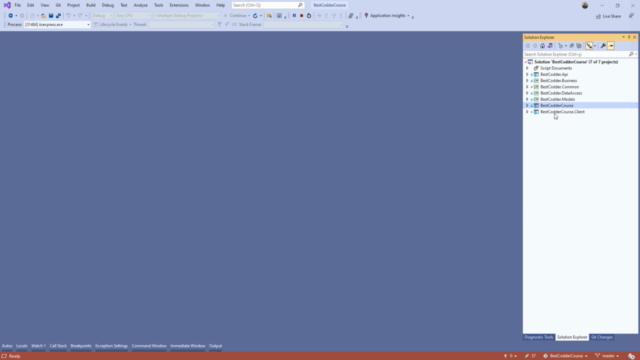This screenshot has height=360, width=640.
Task: Toggle Track Active Item highlighted icon
Action: pyautogui.click(x=589, y=46)
